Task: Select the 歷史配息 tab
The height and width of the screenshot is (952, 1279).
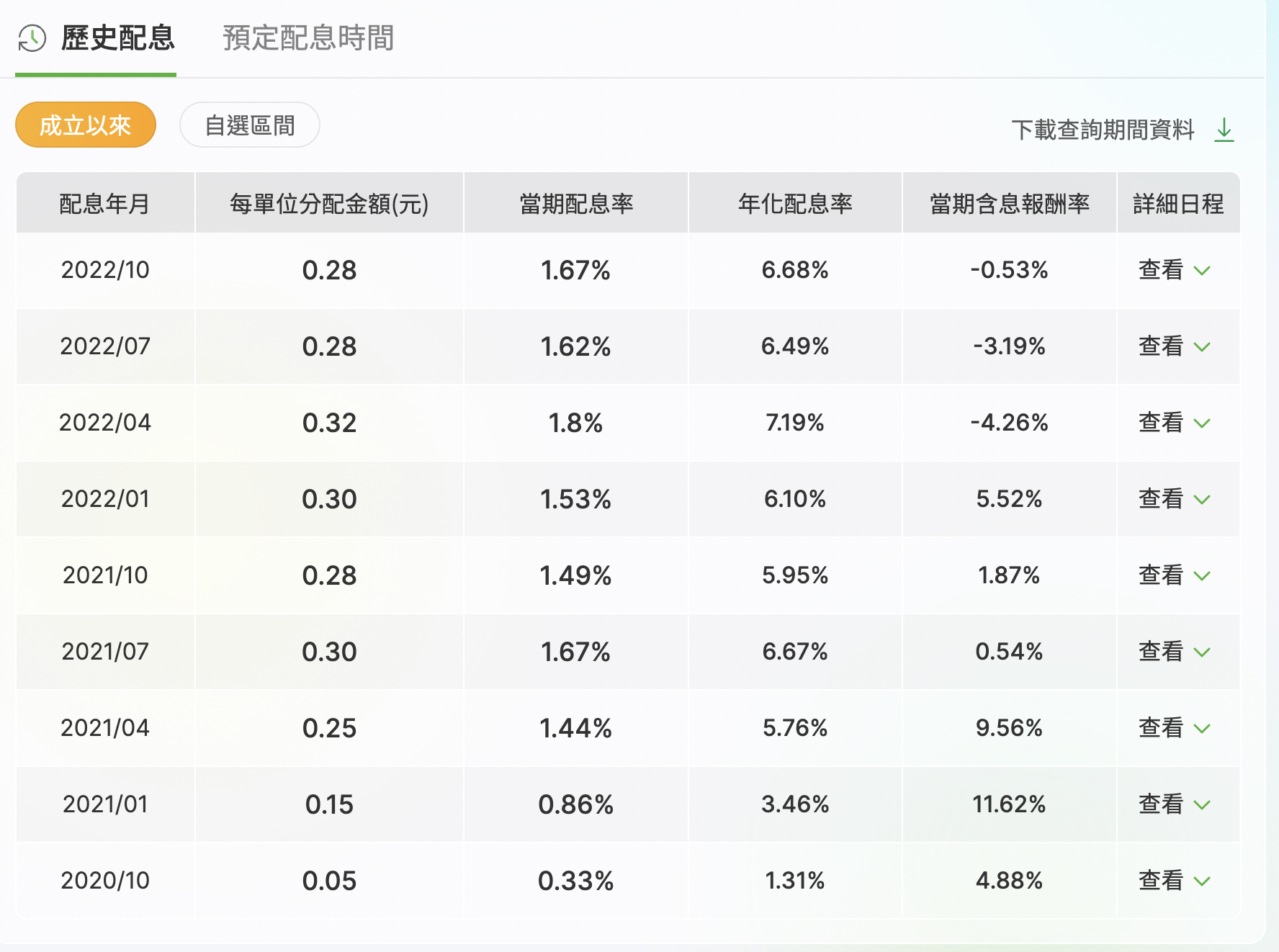Action: (x=118, y=38)
